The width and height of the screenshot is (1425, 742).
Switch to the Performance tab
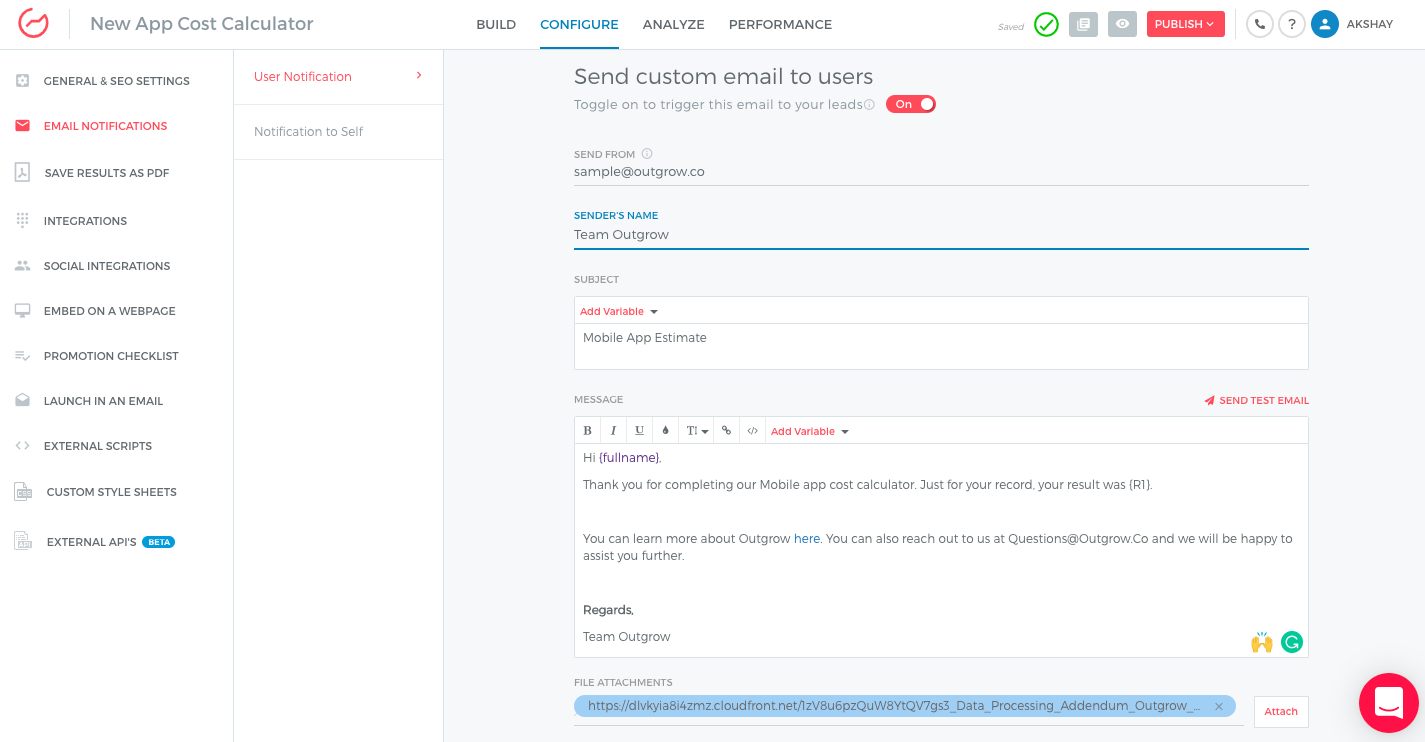780,24
